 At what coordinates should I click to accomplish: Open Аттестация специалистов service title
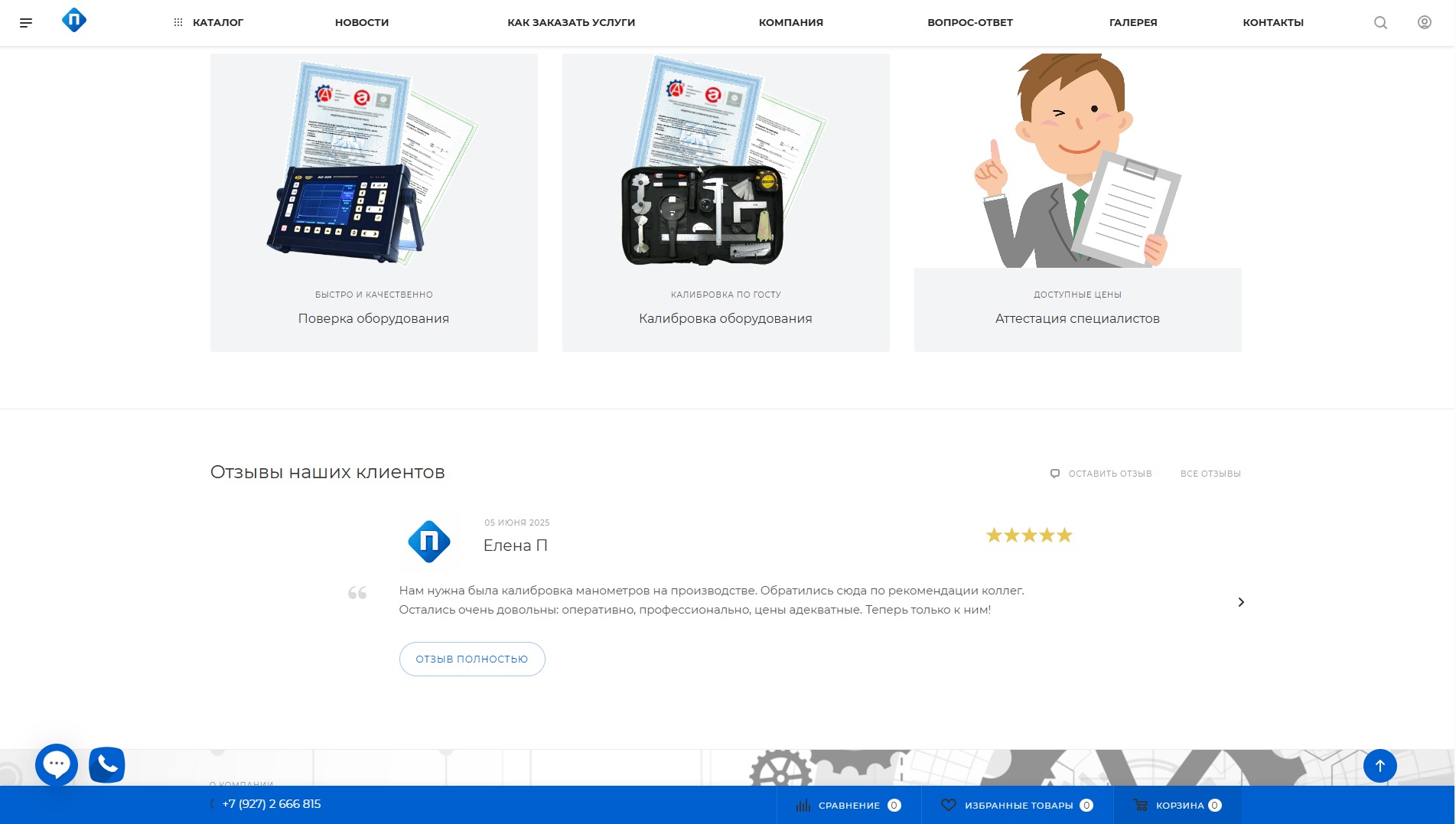point(1077,318)
